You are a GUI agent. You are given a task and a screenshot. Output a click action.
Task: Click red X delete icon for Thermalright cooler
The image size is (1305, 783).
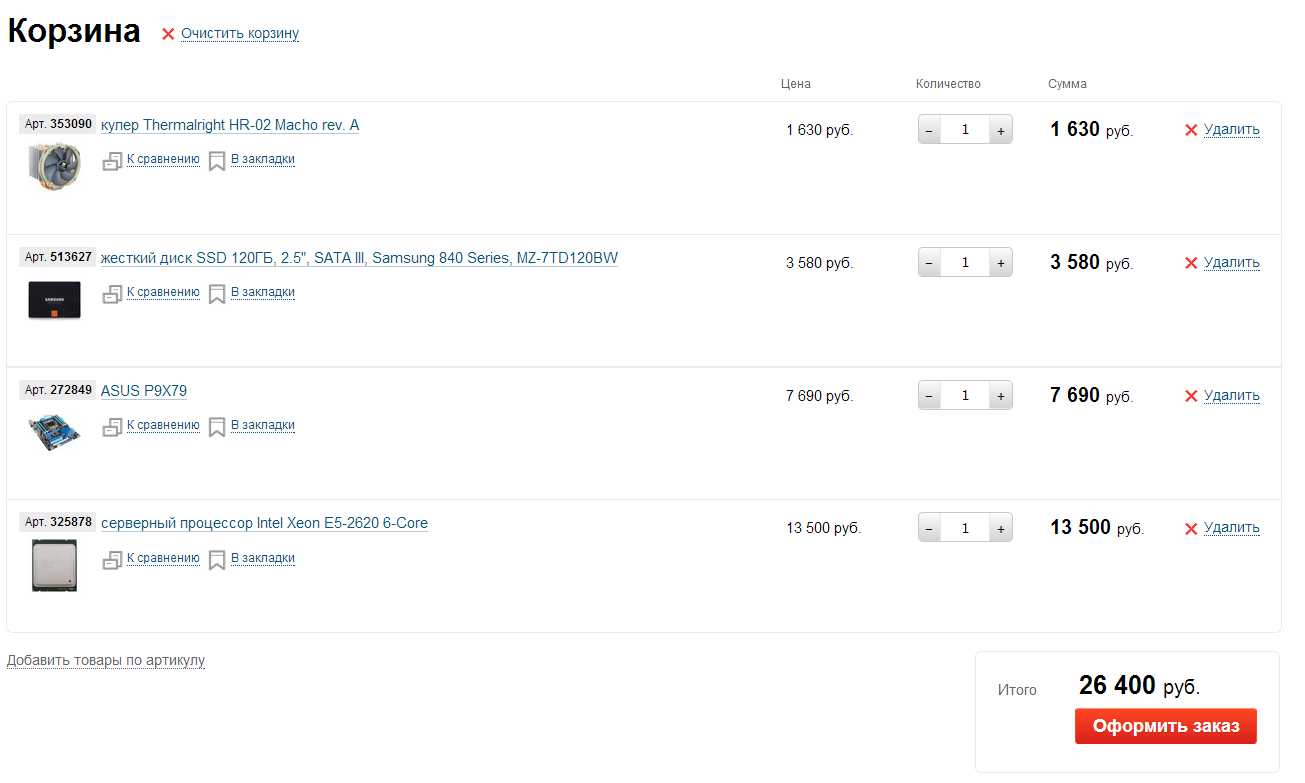tap(1190, 130)
